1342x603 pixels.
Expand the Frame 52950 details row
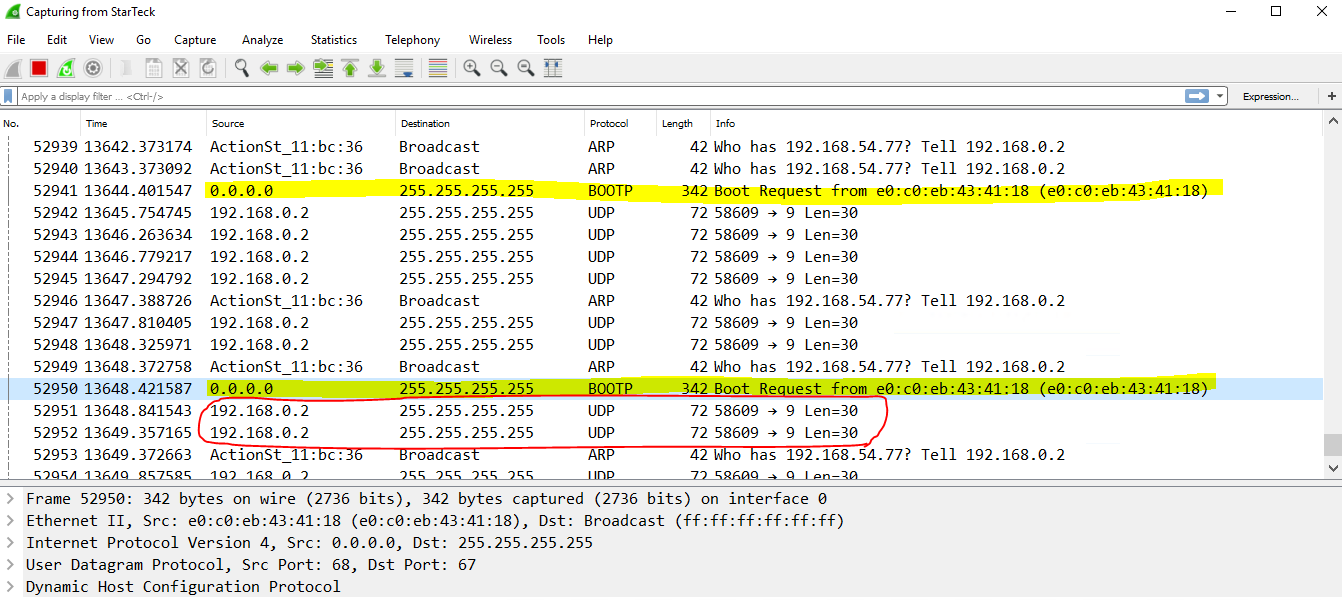pyautogui.click(x=11, y=499)
